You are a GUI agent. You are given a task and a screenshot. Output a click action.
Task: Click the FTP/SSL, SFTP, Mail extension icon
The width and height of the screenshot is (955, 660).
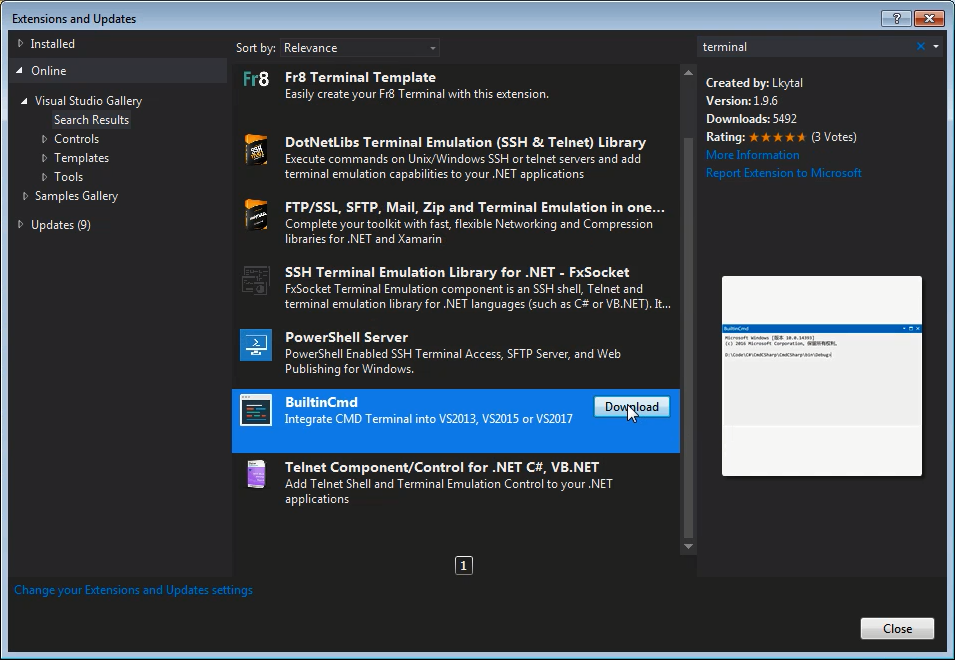256,215
